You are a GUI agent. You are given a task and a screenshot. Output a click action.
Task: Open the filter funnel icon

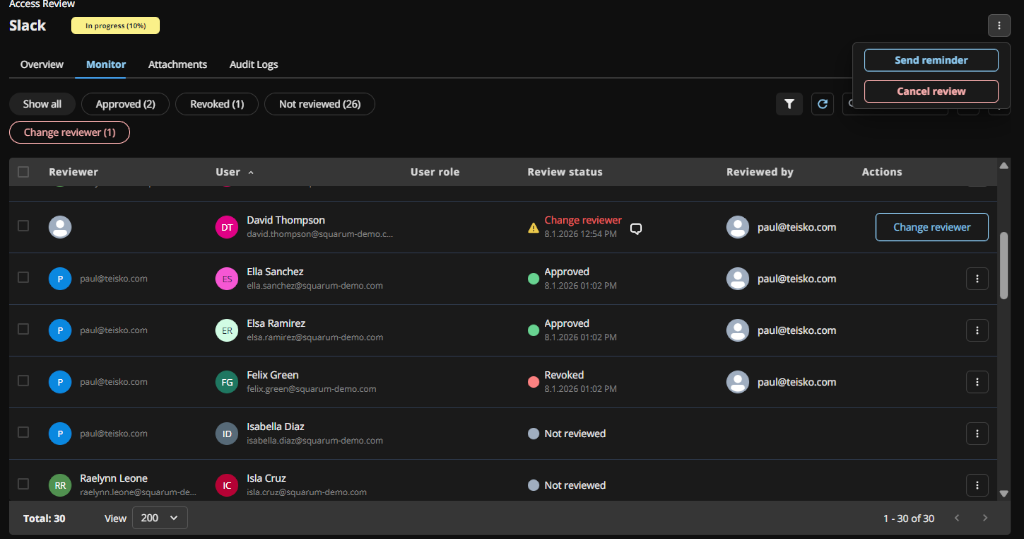point(789,104)
